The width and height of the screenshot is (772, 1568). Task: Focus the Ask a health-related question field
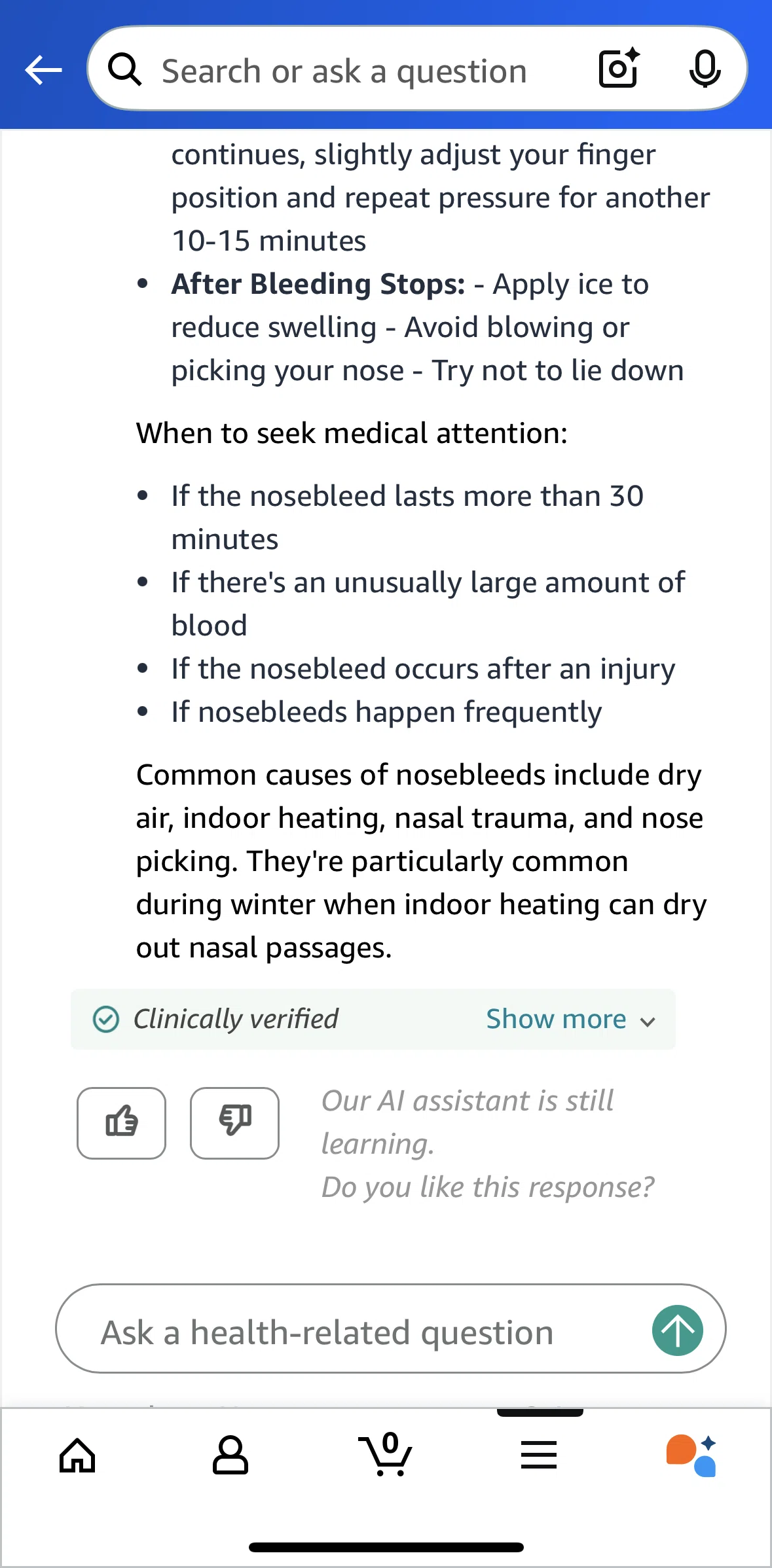point(391,1328)
